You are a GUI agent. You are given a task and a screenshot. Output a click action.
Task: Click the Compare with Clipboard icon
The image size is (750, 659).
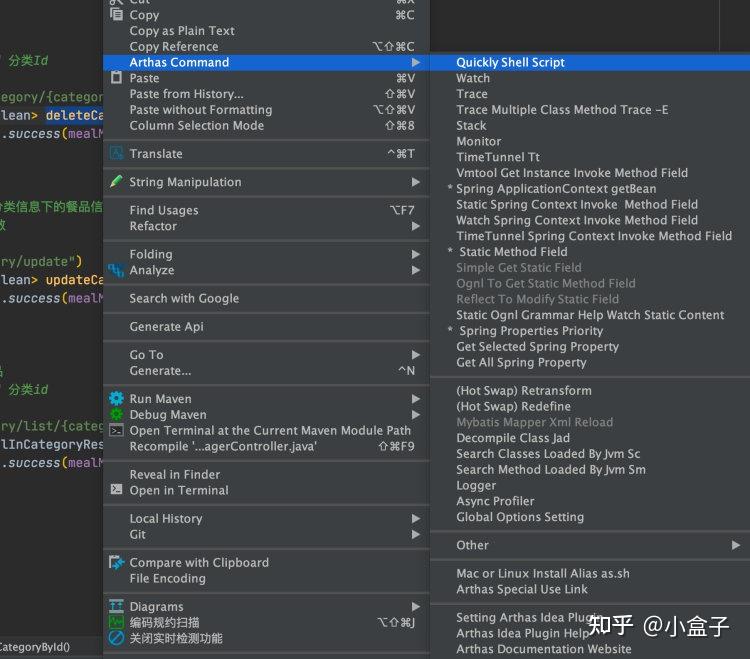tap(116, 562)
